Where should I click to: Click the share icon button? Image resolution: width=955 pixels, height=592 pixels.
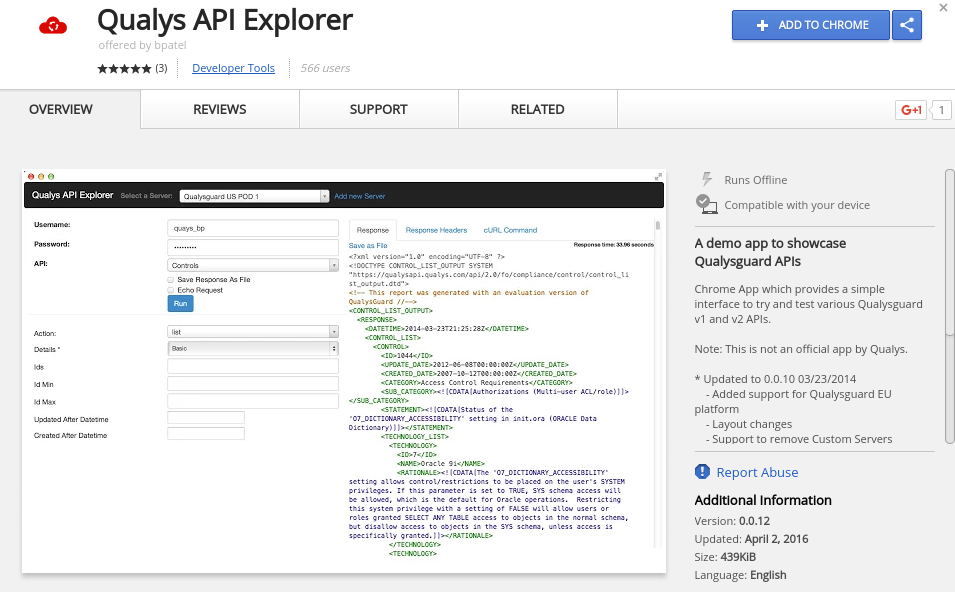tap(907, 25)
